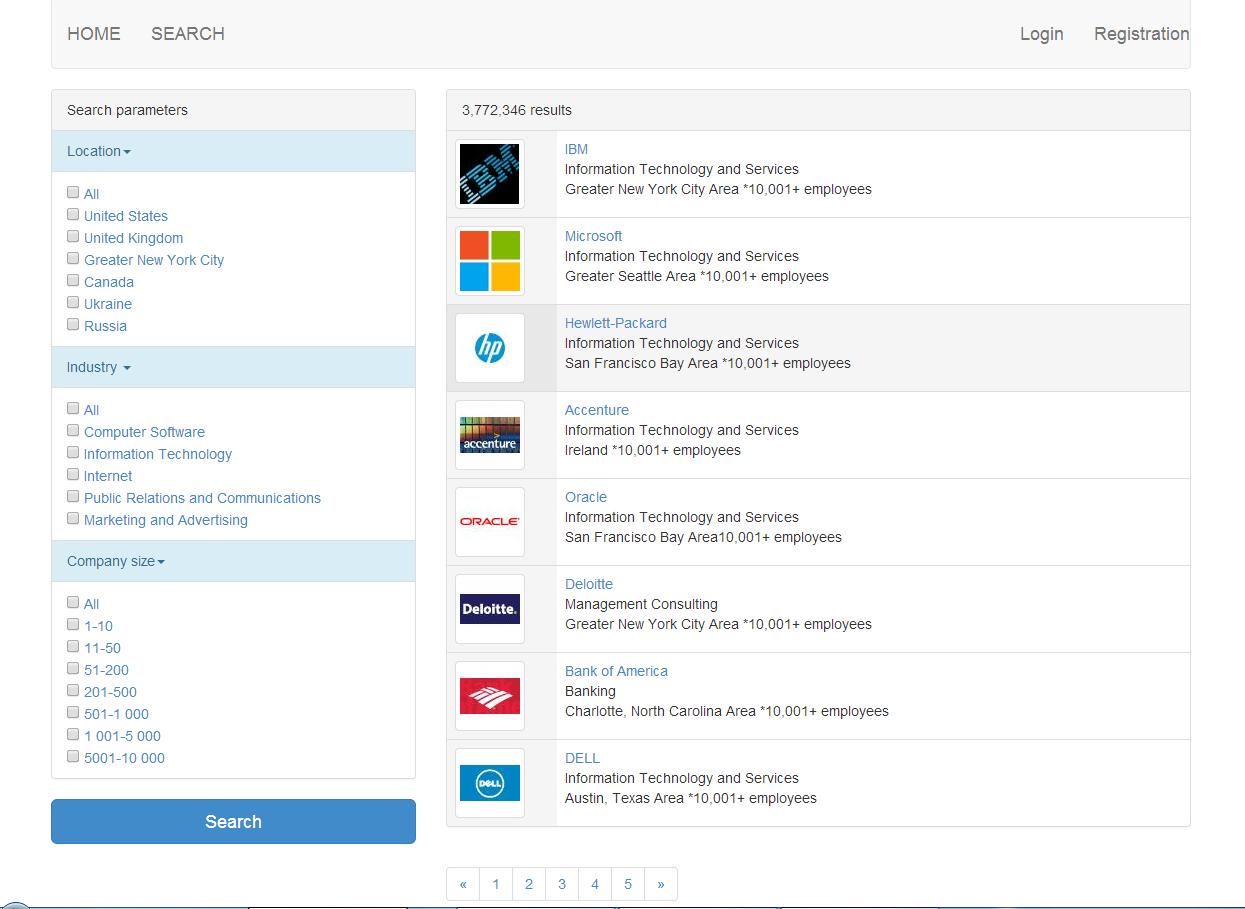Collapse the Location filter dropdown
Screen dimensions: 1245x909
pyautogui.click(x=99, y=151)
